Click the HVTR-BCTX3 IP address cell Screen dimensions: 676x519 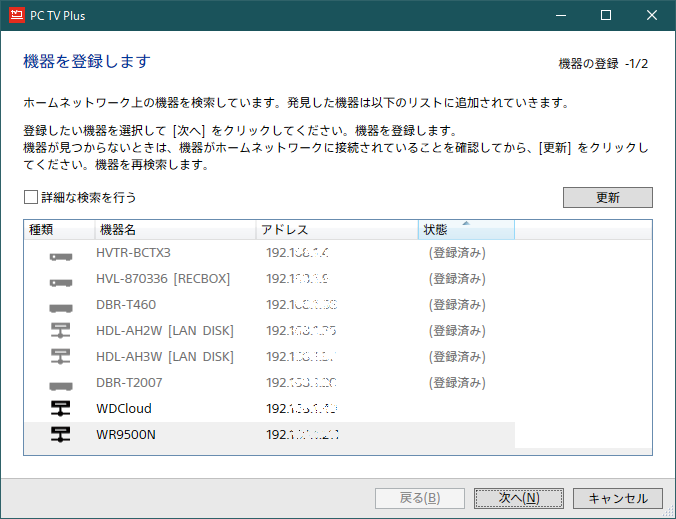click(x=297, y=253)
